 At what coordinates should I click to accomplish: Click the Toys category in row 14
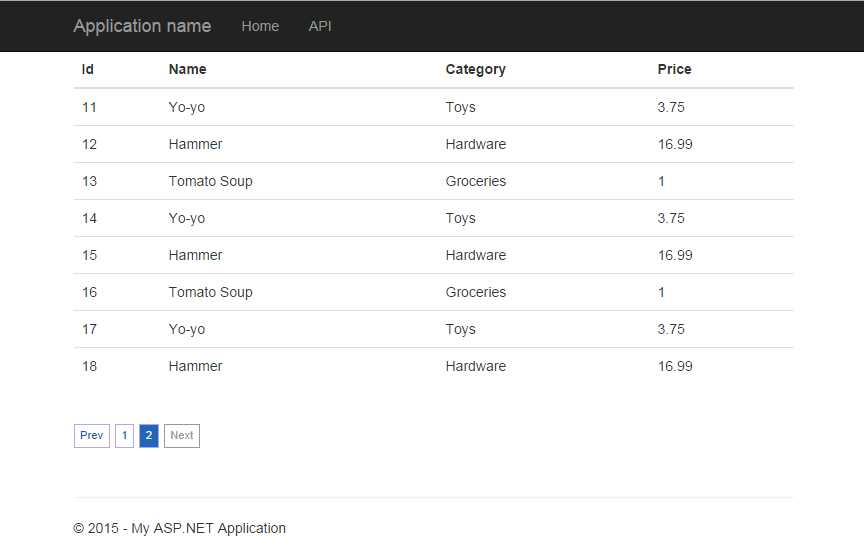pos(460,218)
